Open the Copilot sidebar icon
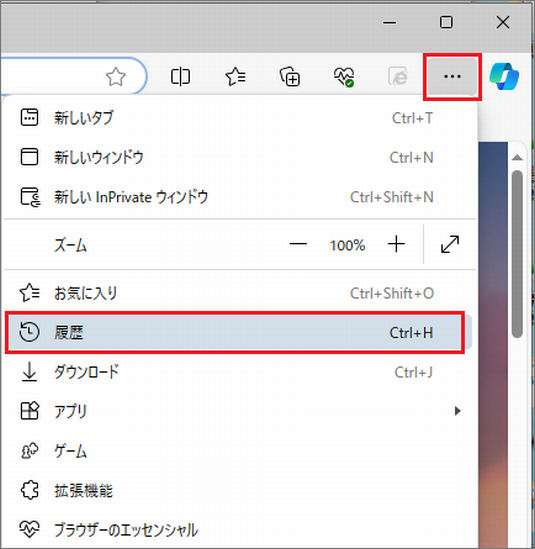535x549 pixels. click(x=504, y=76)
